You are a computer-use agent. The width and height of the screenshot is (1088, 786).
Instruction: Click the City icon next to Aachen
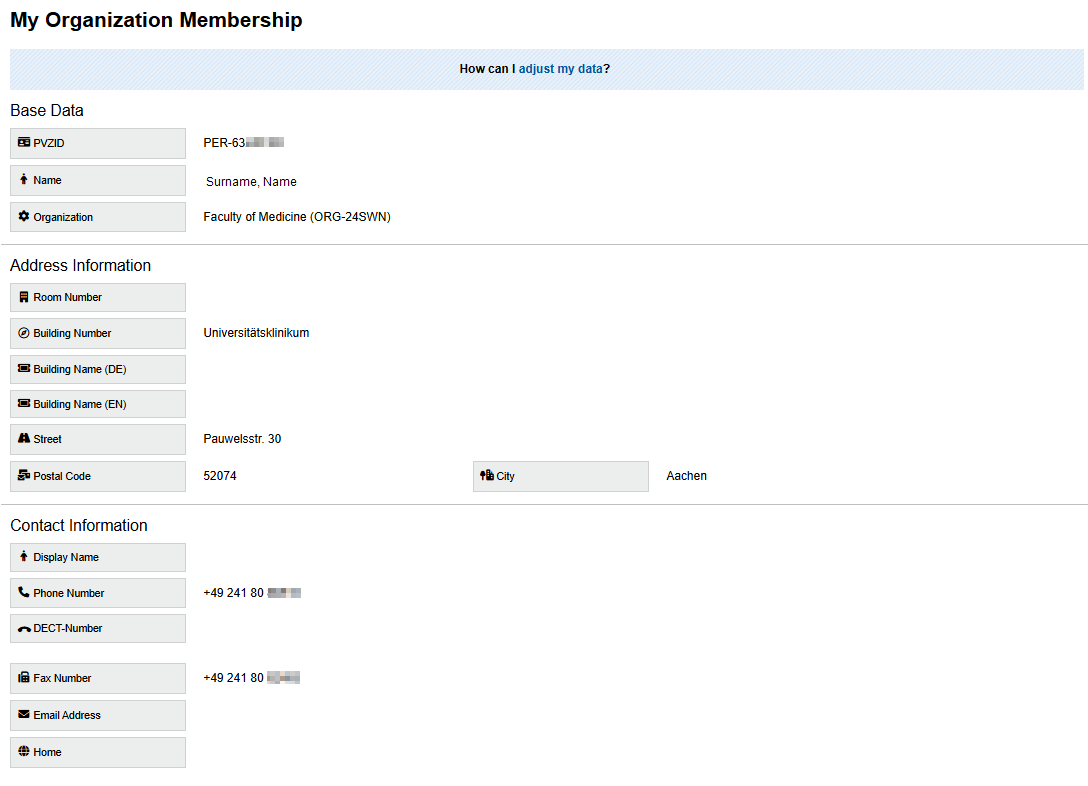click(x=486, y=476)
